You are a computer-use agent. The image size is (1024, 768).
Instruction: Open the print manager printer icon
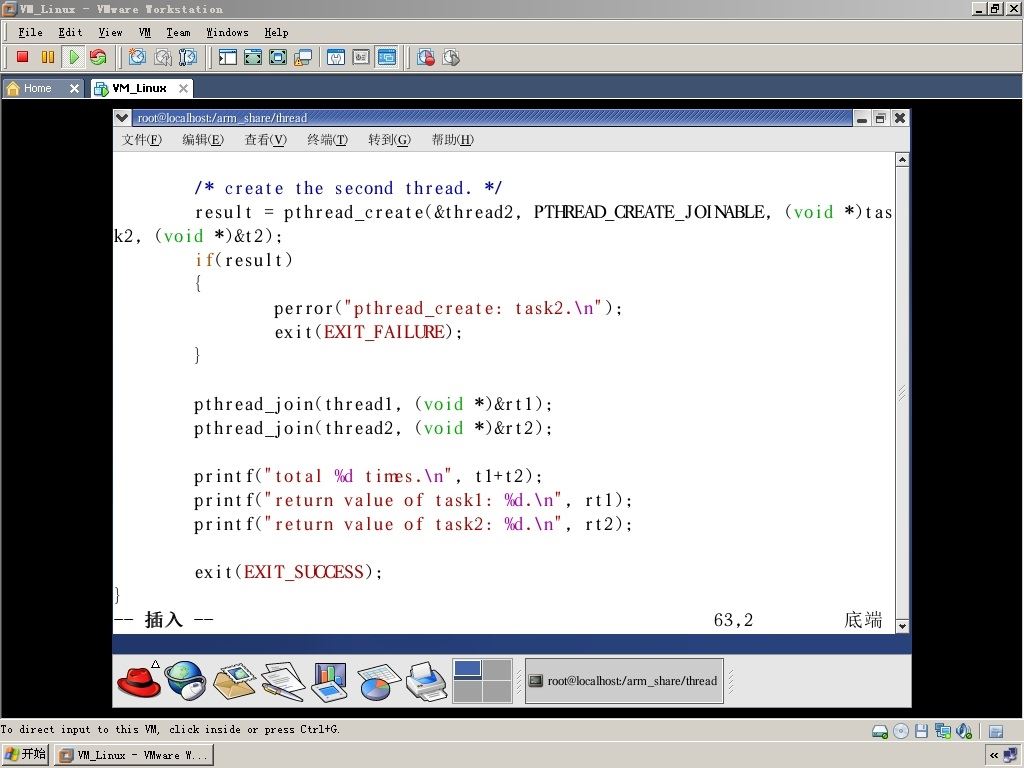pyautogui.click(x=426, y=681)
